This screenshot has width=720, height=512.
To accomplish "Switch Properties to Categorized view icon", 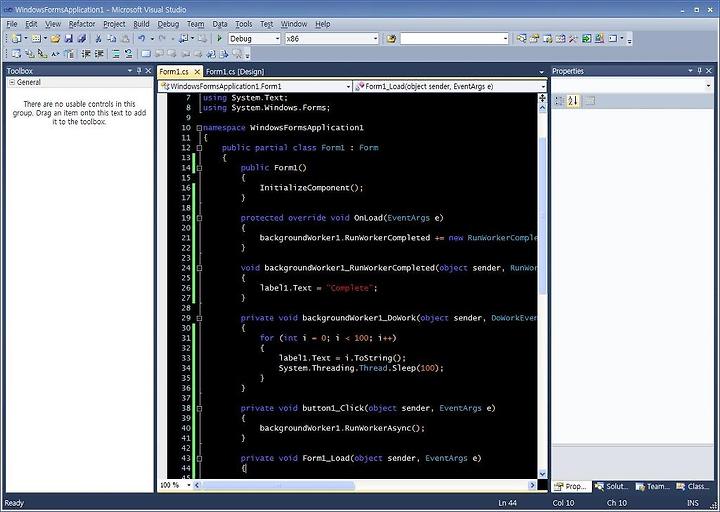I will tap(559, 101).
